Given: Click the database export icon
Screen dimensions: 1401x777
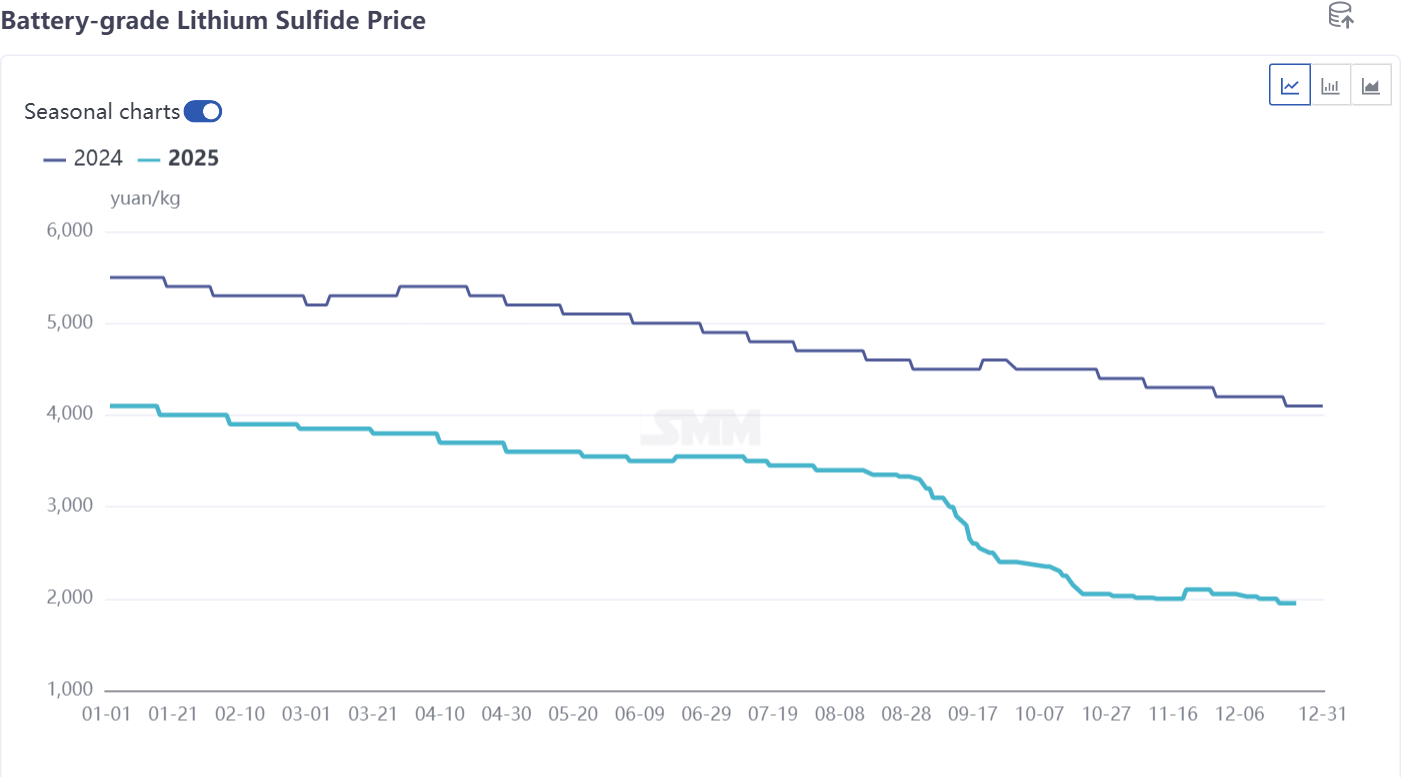Looking at the screenshot, I should point(1340,15).
